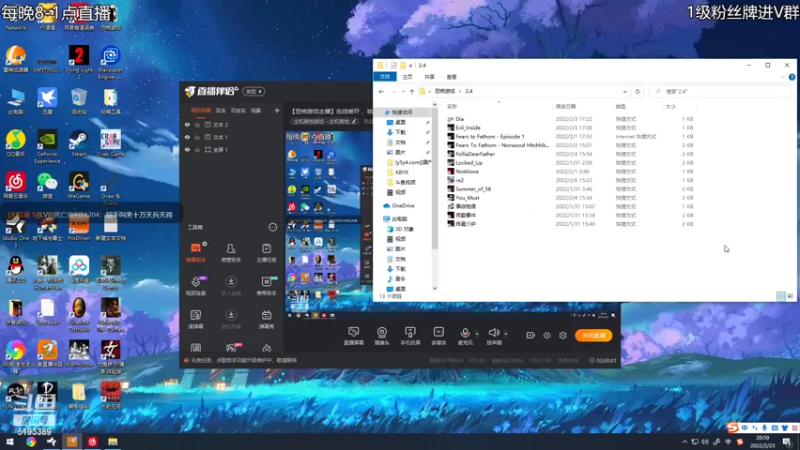Switch to the second scene tab
This screenshot has width=800, height=450.
click(x=220, y=110)
